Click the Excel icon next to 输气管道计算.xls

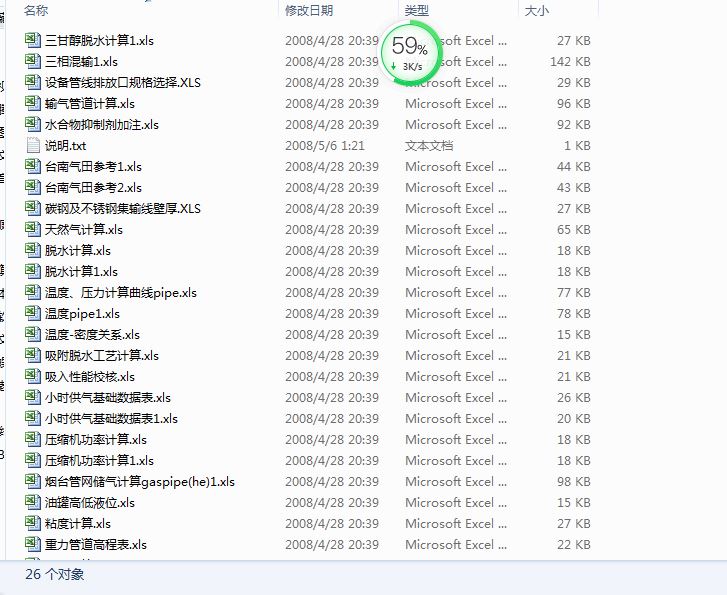33,103
